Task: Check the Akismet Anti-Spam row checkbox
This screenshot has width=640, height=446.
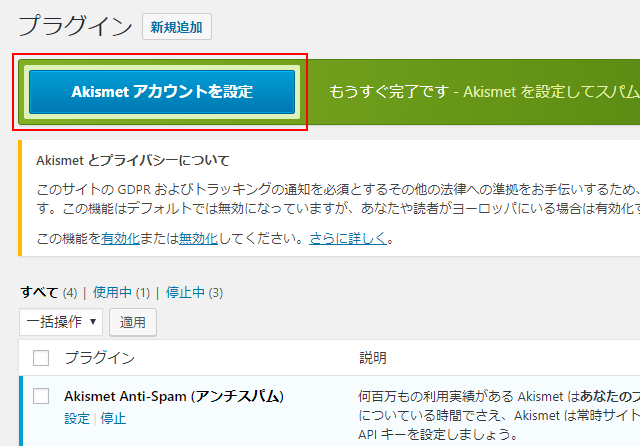Action: pos(41,396)
